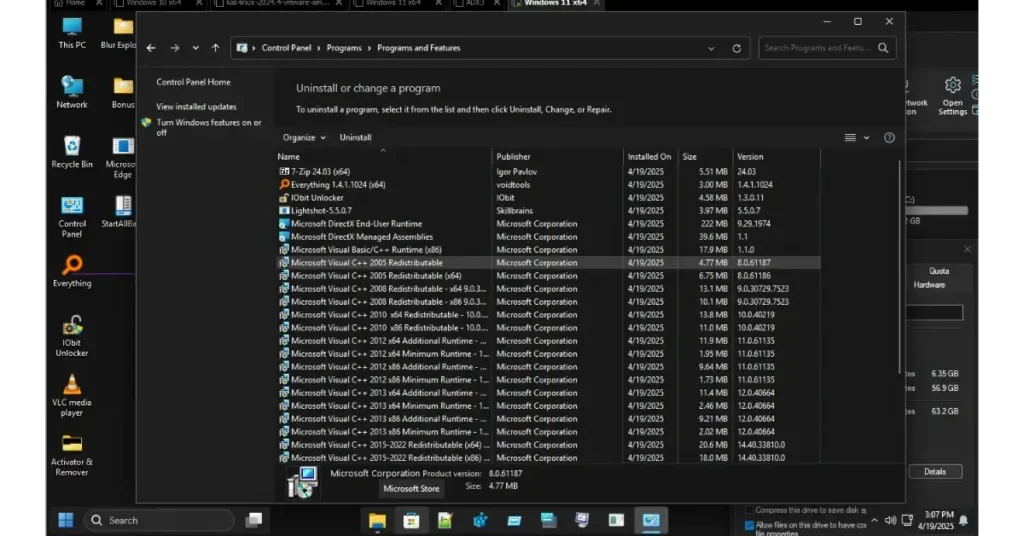This screenshot has width=1024, height=536.
Task: Select the Recycle Bin desktop icon
Action: point(72,152)
